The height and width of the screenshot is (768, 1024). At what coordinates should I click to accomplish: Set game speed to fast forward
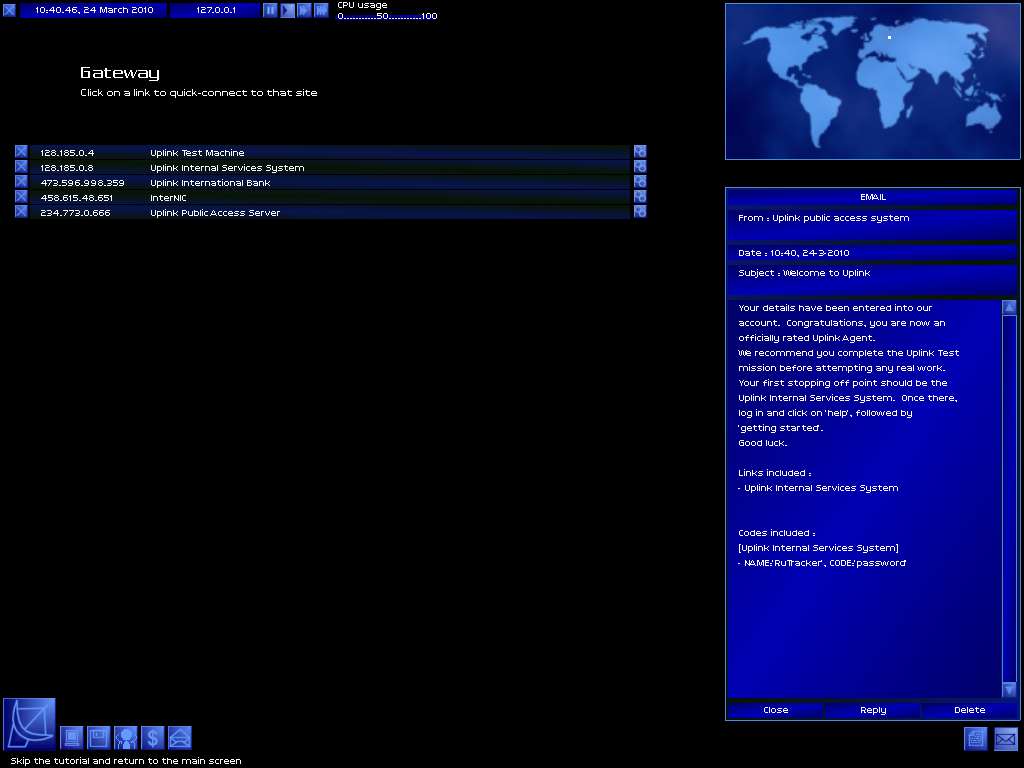coord(304,10)
